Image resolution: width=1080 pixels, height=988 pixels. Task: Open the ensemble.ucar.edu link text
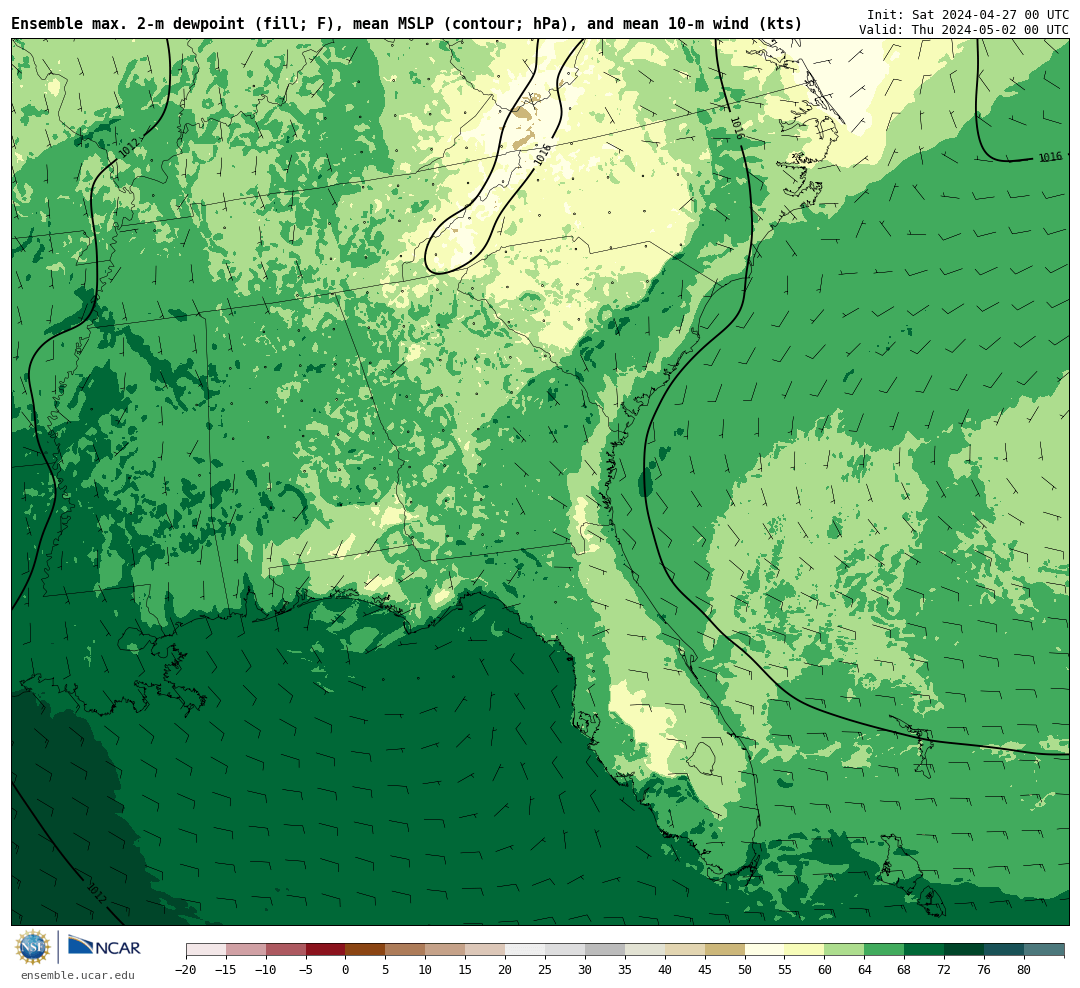78,975
